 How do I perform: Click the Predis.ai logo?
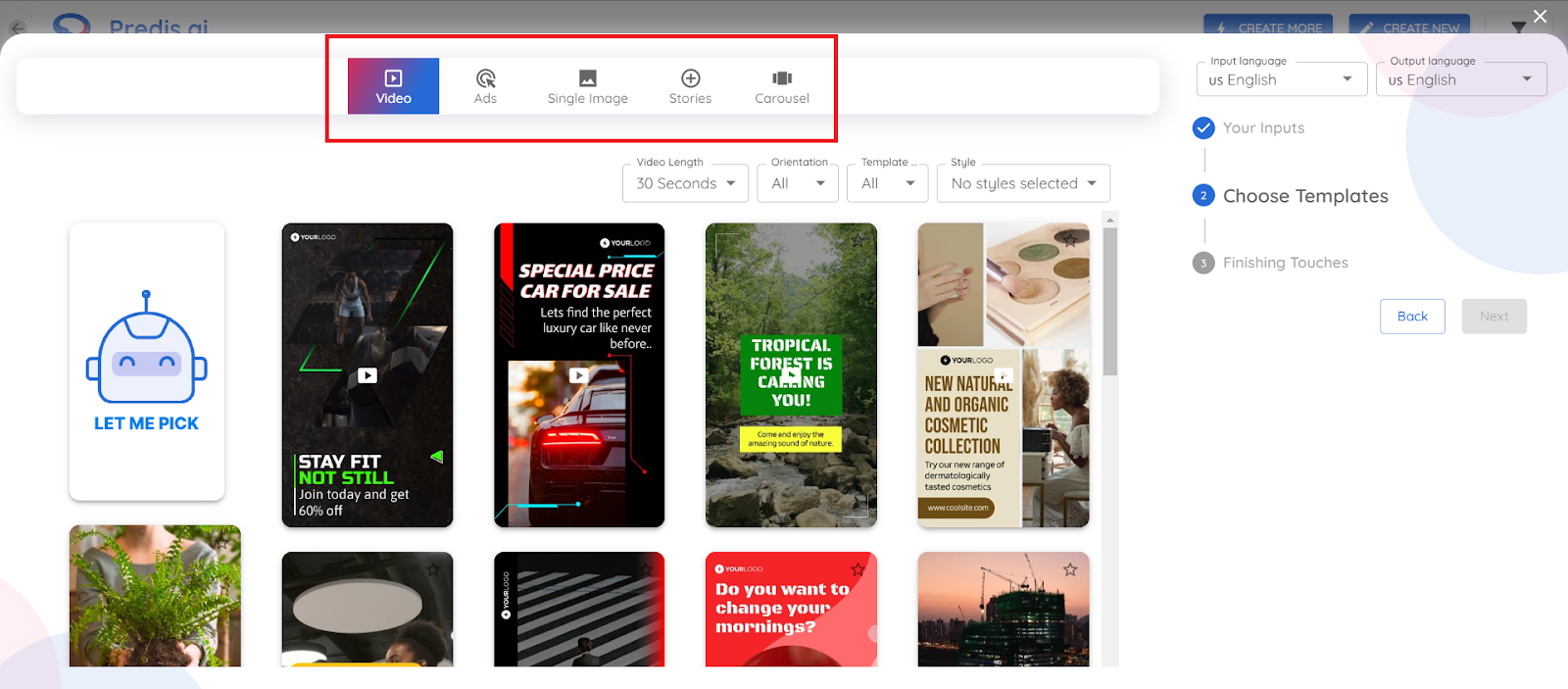click(x=131, y=25)
